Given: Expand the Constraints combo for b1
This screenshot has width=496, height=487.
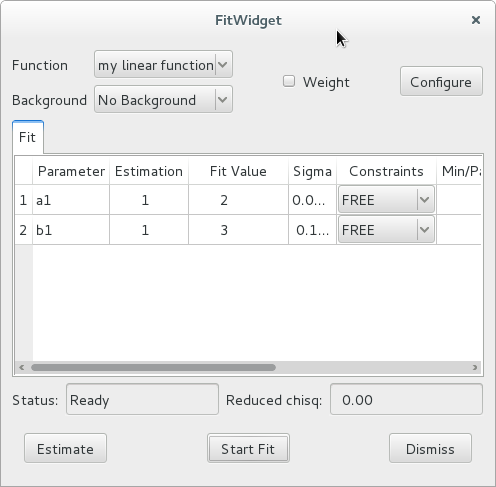Looking at the screenshot, I should [x=386, y=230].
